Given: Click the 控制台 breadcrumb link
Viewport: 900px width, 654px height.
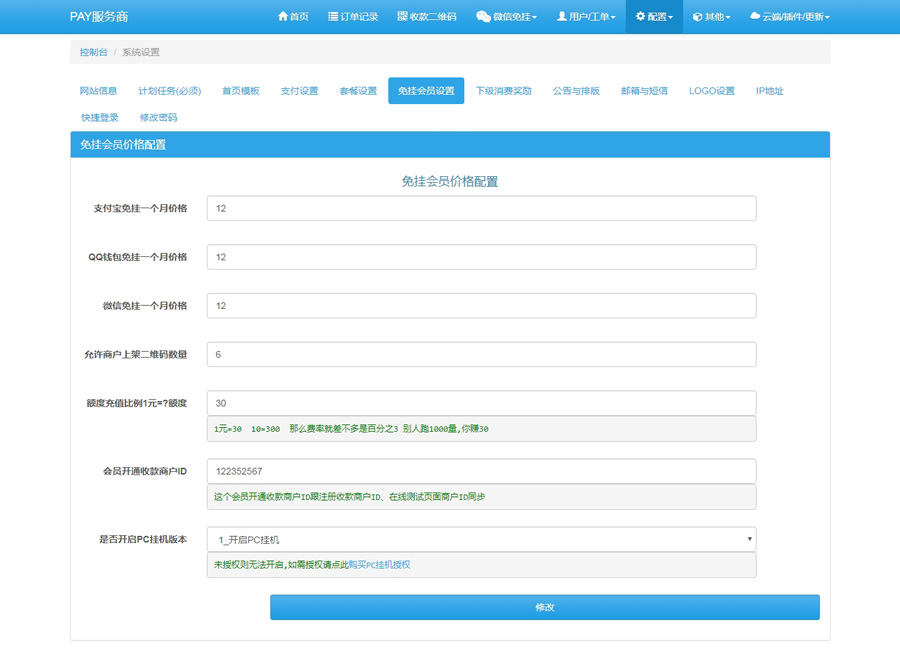Looking at the screenshot, I should coord(94,52).
